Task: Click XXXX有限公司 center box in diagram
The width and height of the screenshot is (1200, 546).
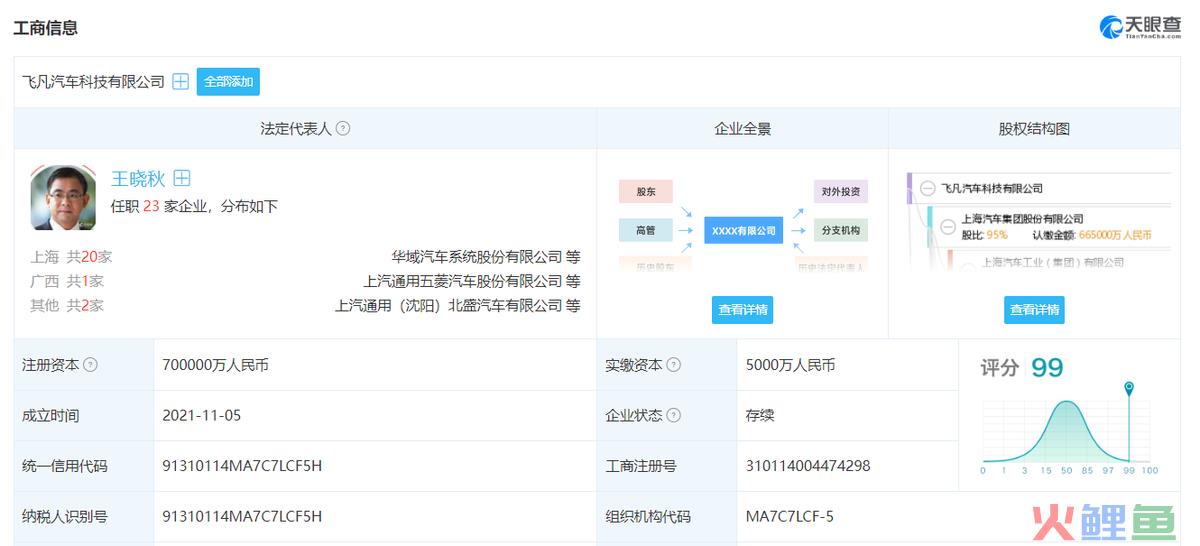Action: point(743,231)
